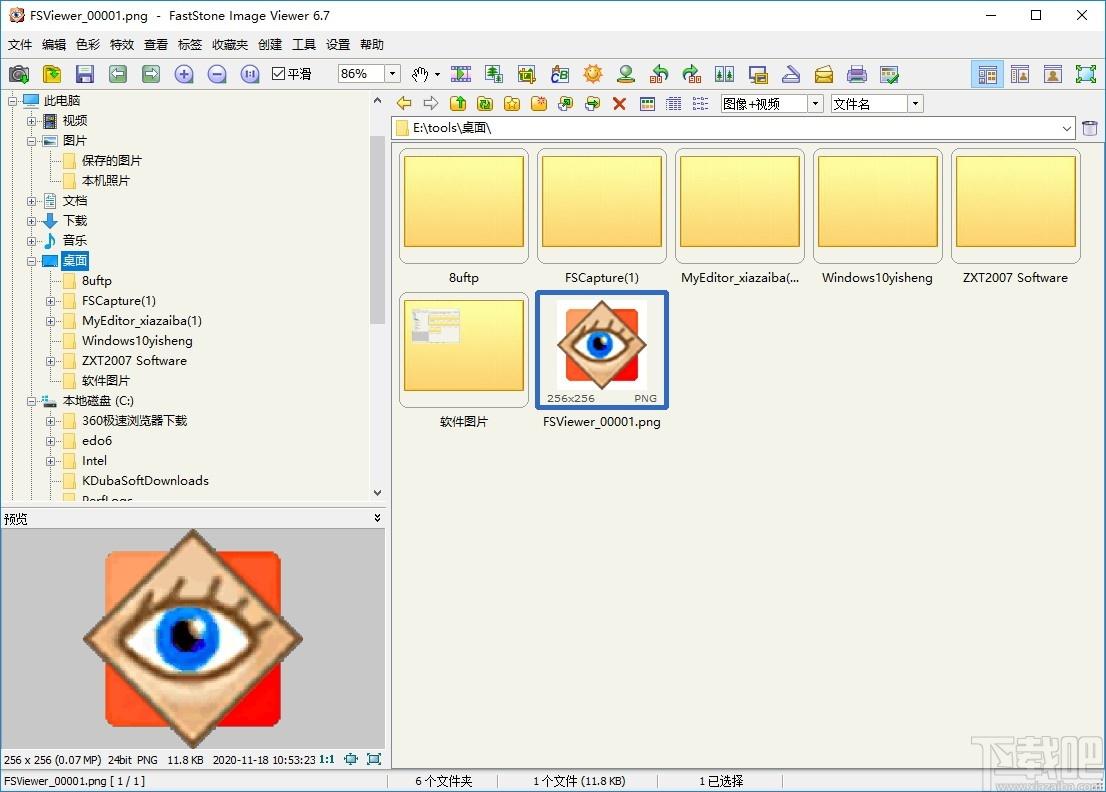Click the full screen view icon

click(x=1086, y=74)
